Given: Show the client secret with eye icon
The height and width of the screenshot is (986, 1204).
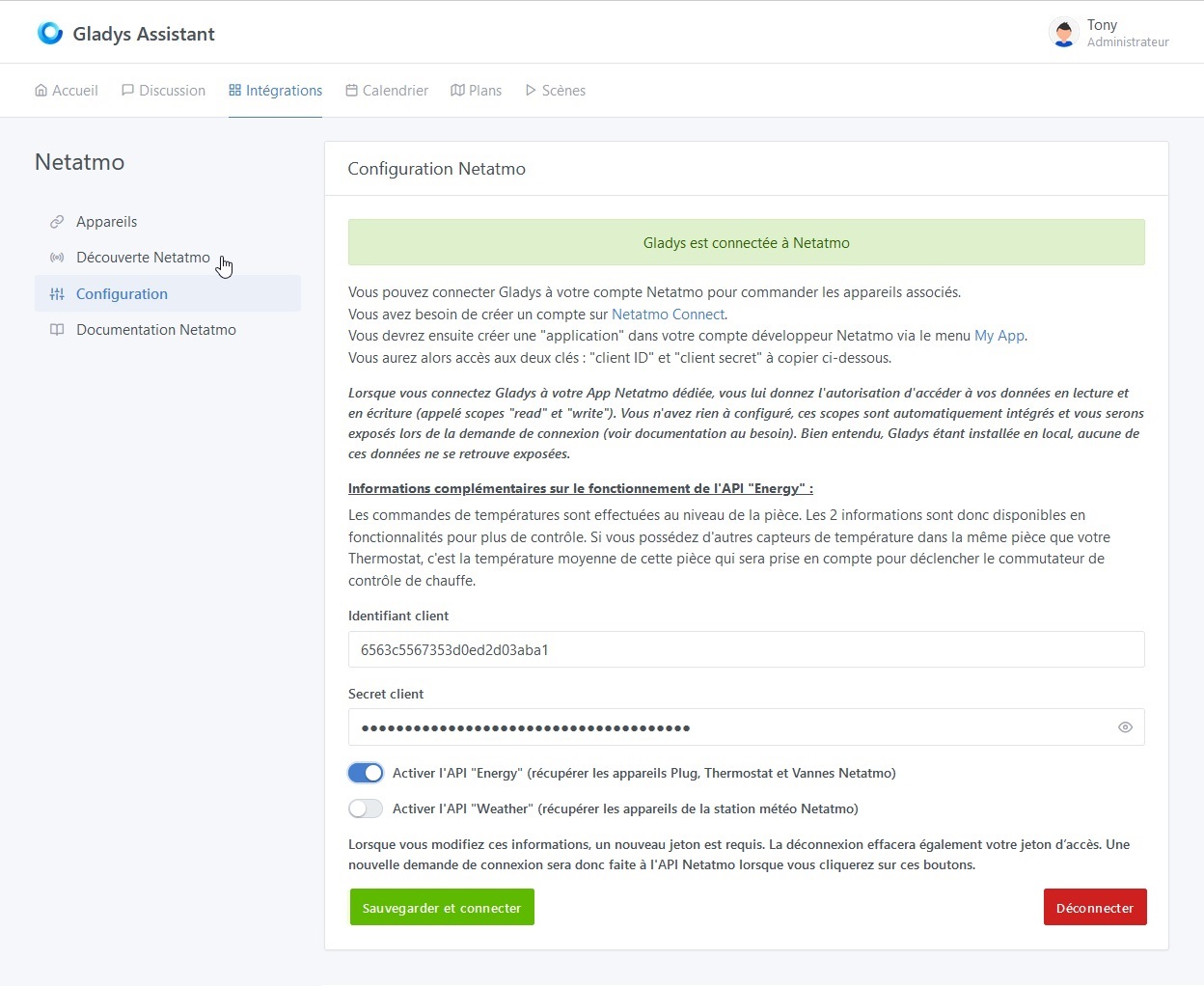Looking at the screenshot, I should (1125, 727).
